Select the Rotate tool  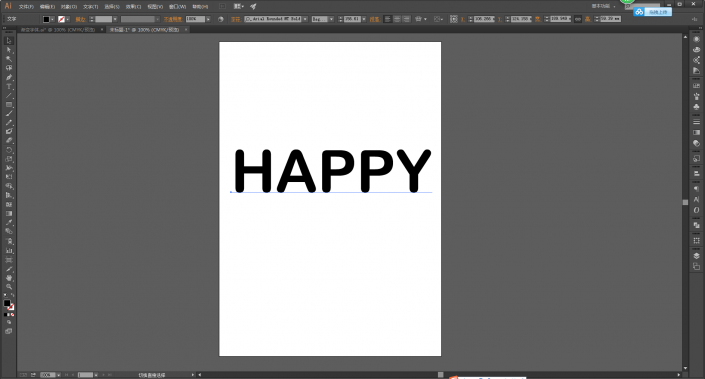tap(9, 150)
